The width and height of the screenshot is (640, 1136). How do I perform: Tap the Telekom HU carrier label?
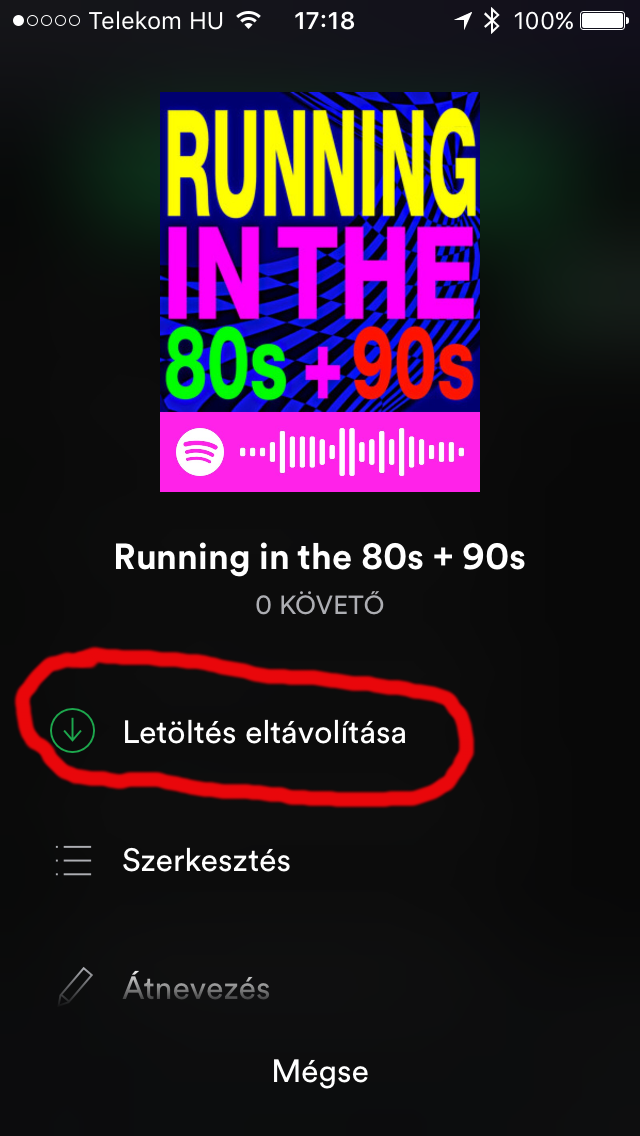point(156,21)
